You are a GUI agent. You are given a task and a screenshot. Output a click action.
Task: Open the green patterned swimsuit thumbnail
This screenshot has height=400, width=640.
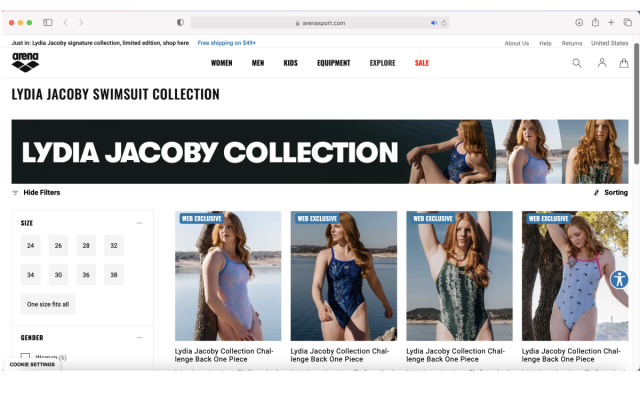tap(459, 276)
